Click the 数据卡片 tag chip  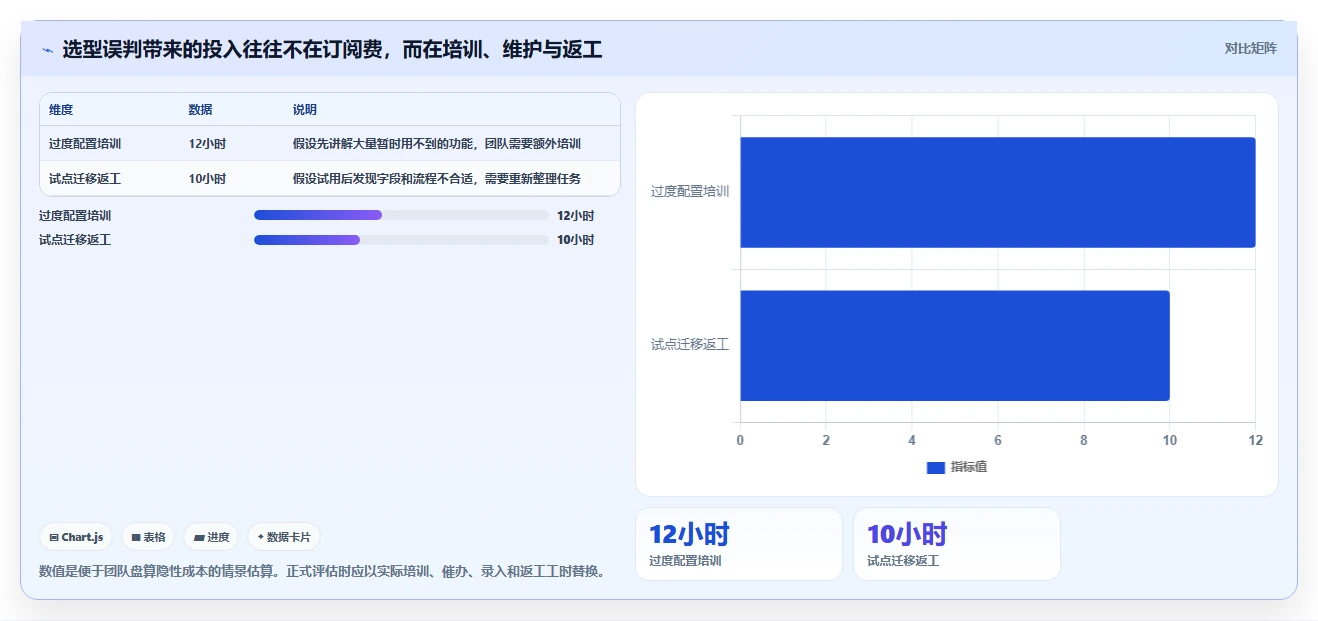click(x=284, y=537)
